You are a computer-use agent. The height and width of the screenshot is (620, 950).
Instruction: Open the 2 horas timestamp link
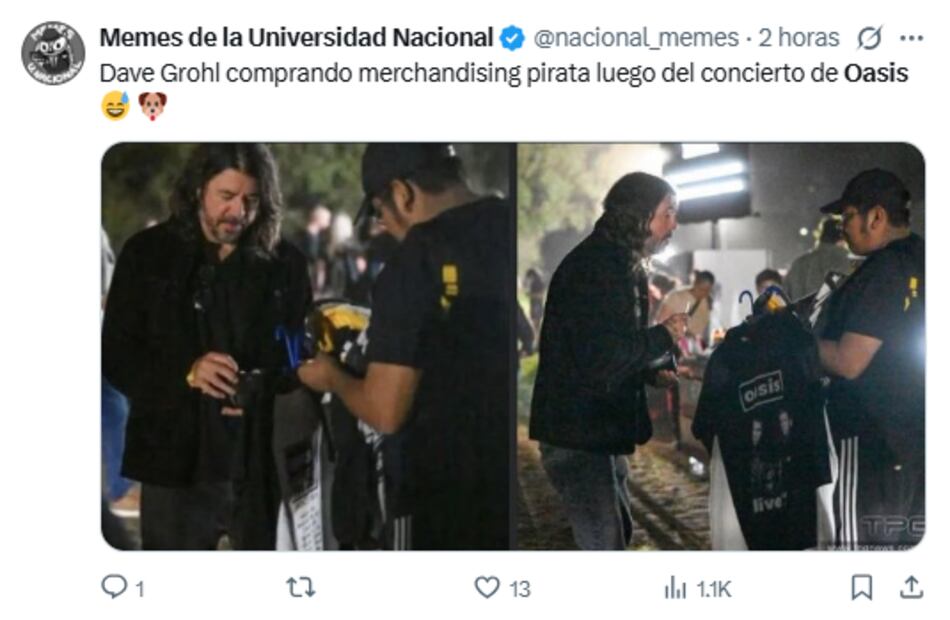[x=799, y=38]
